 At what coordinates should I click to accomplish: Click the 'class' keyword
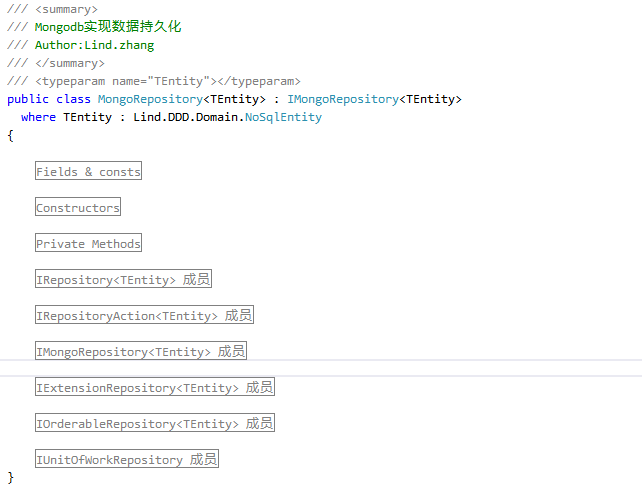pyautogui.click(x=73, y=99)
